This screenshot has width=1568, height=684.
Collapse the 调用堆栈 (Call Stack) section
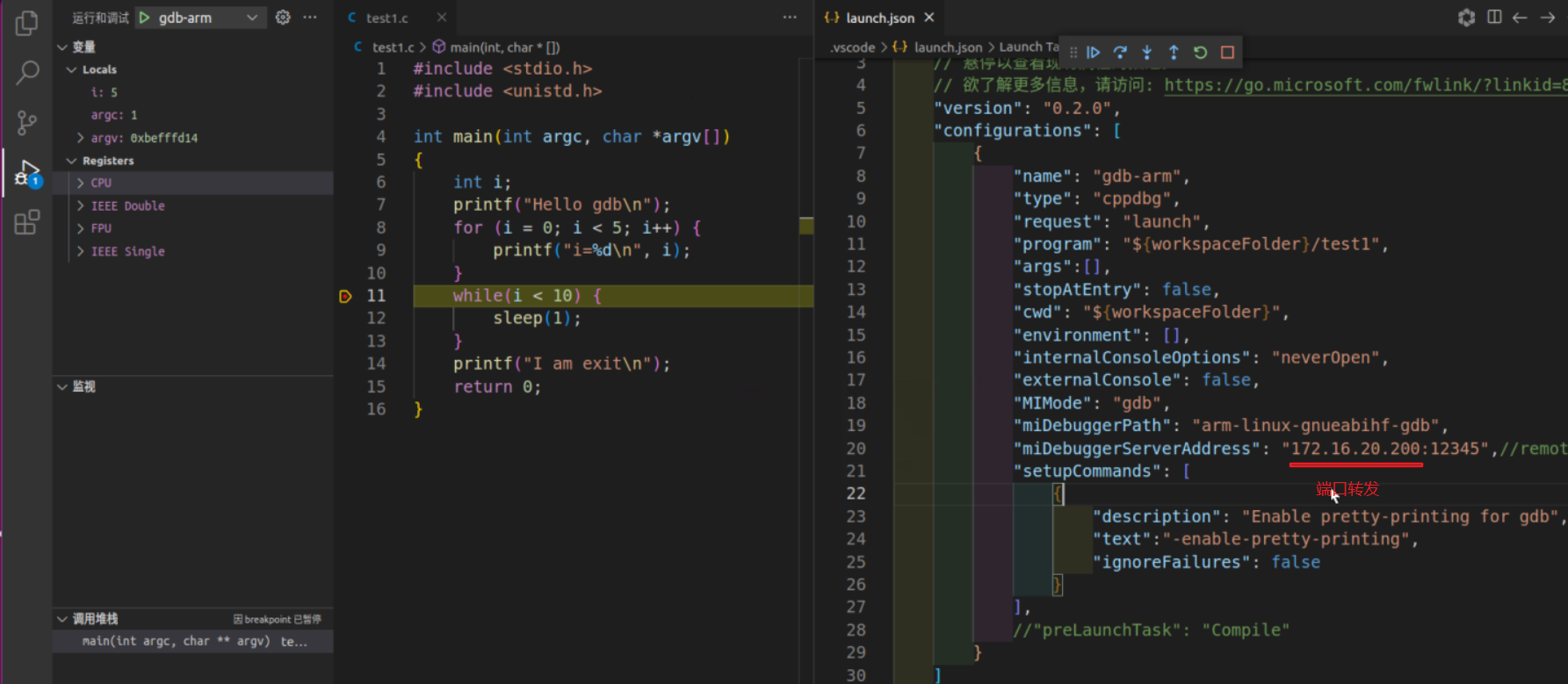pyautogui.click(x=62, y=619)
